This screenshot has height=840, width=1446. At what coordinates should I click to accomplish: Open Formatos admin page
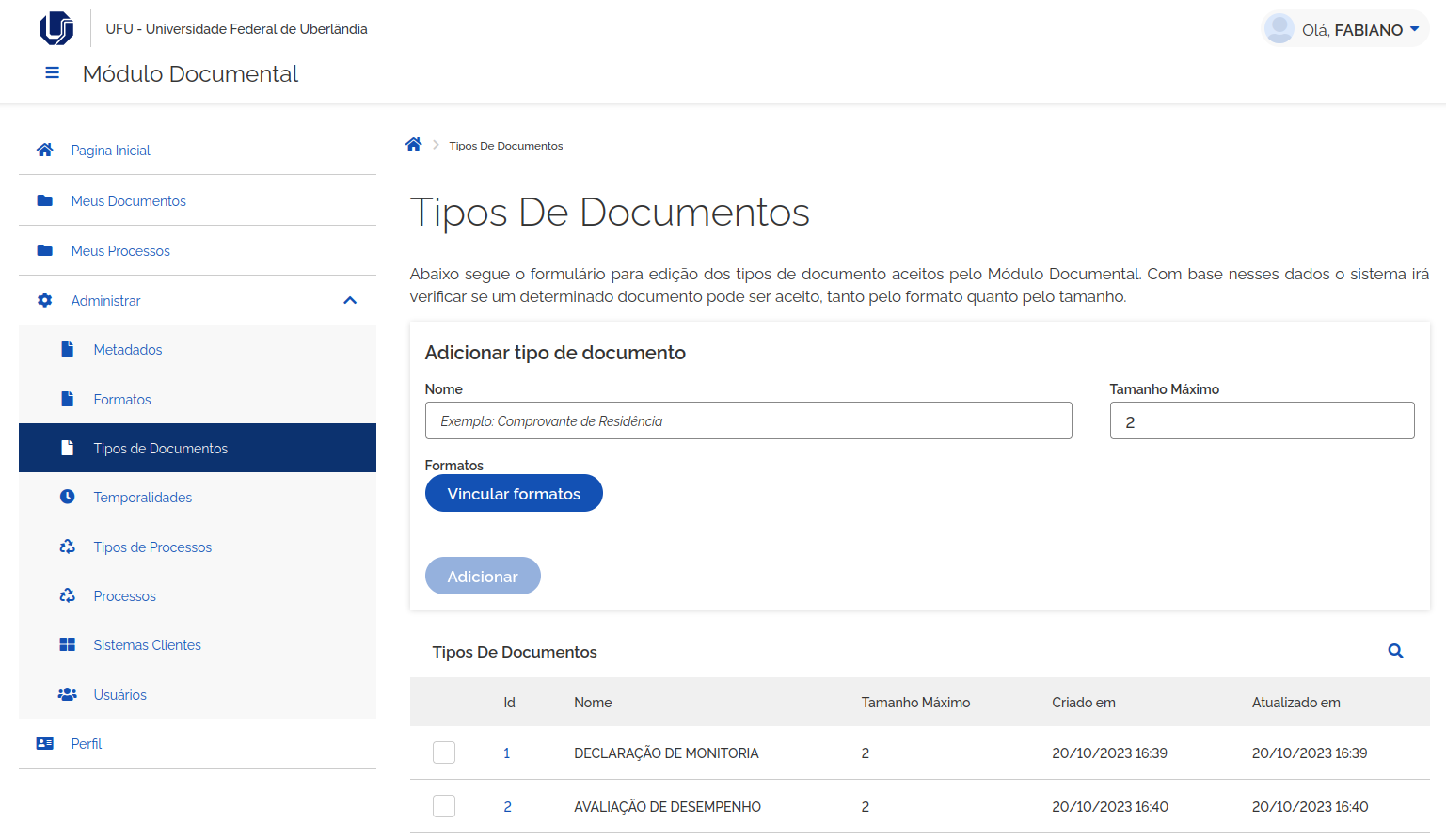pyautogui.click(x=122, y=400)
